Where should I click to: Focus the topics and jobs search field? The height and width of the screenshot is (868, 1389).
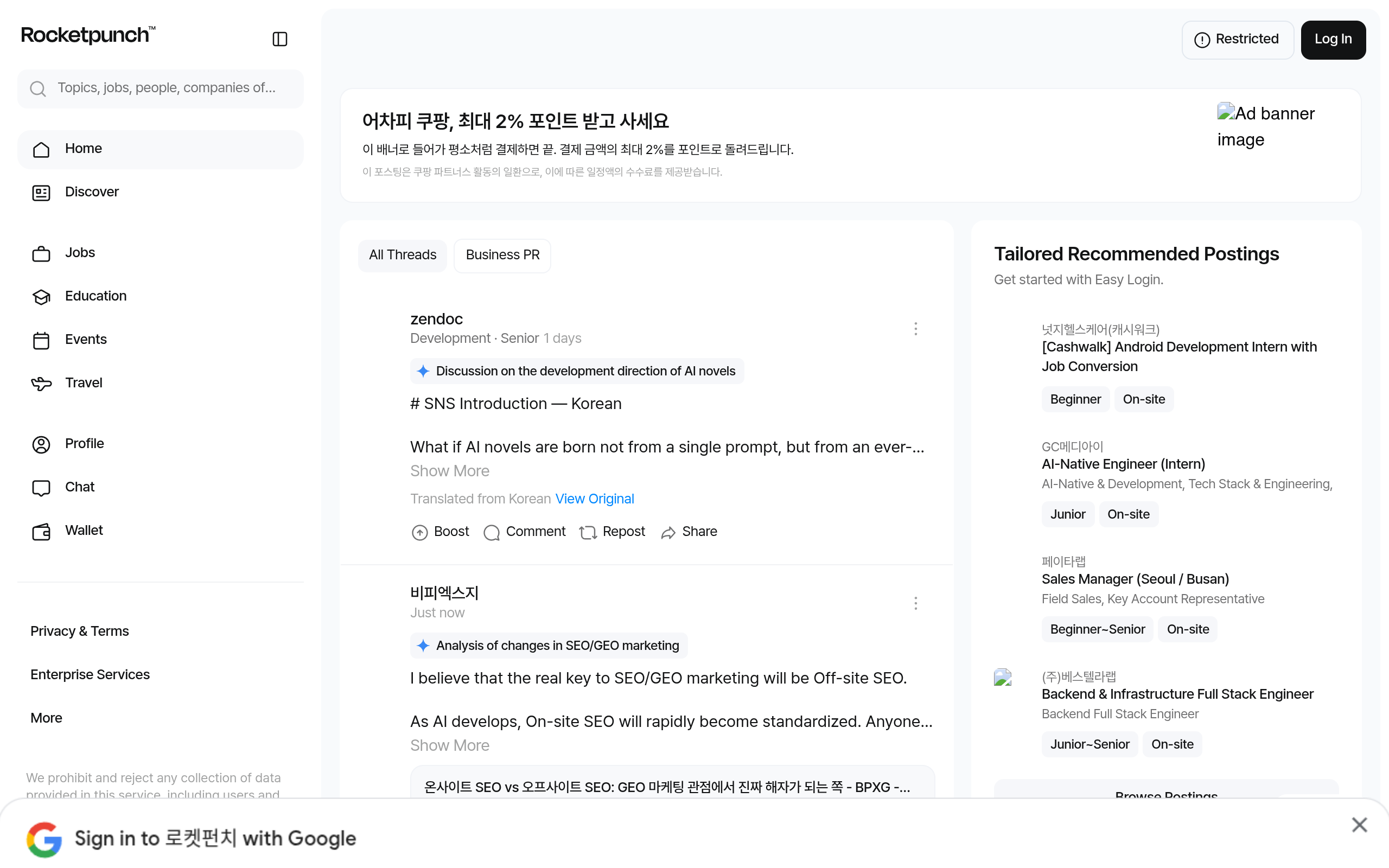(160, 88)
